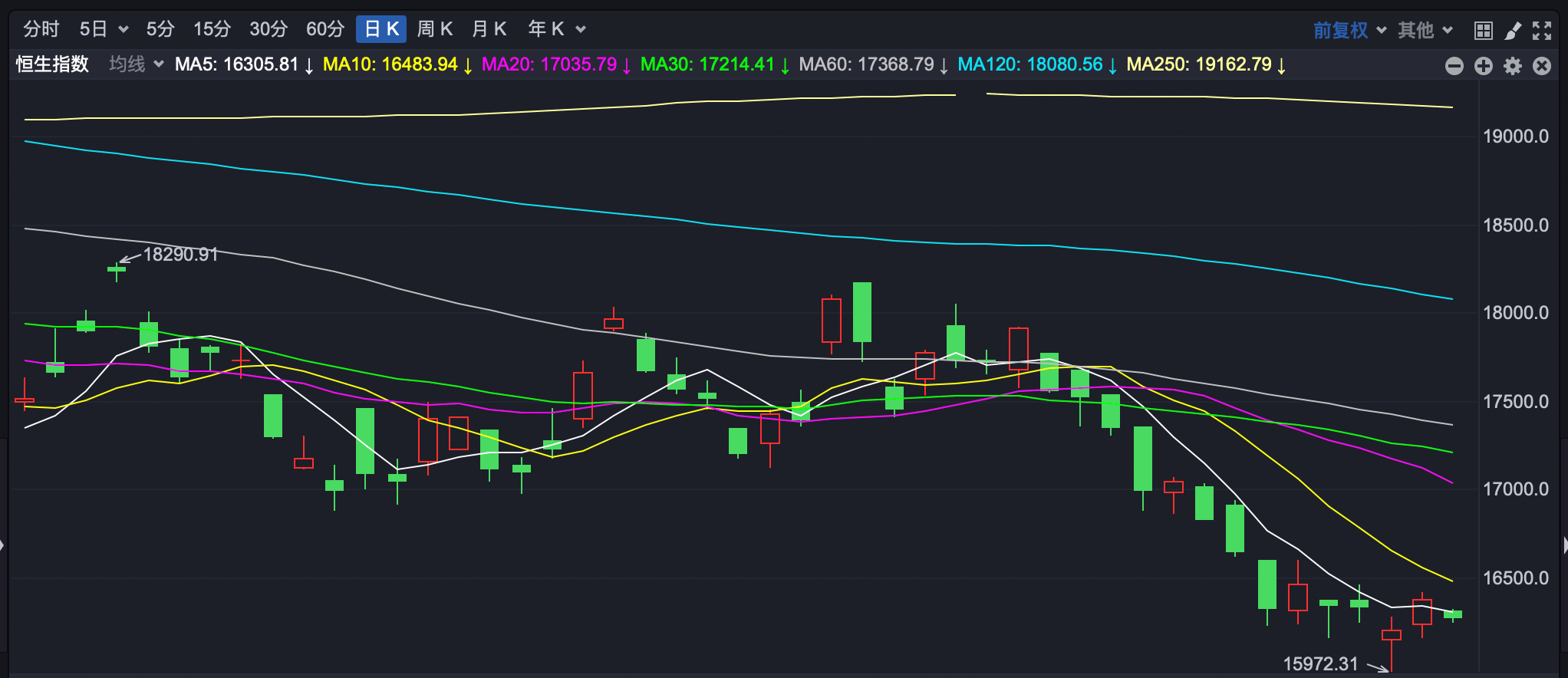Click the 15972.31 low price annotation
The image size is (1568, 678).
click(1321, 663)
